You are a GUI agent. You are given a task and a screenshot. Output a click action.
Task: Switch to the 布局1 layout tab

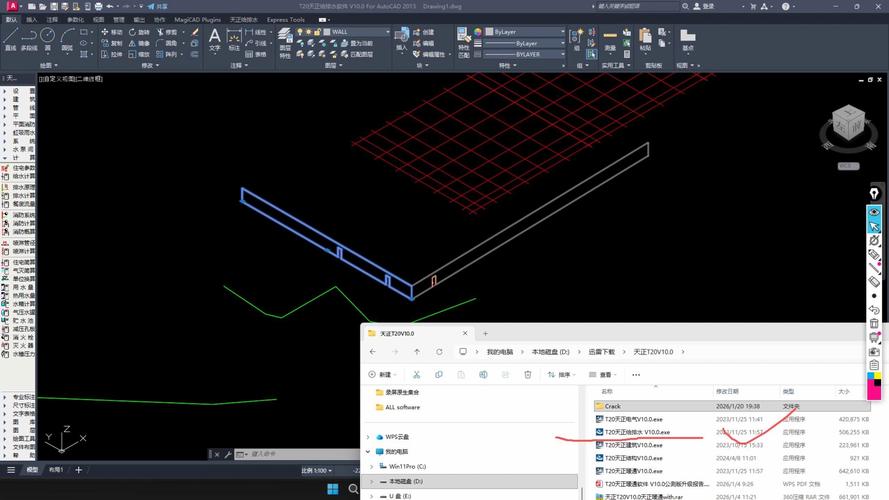[x=56, y=470]
